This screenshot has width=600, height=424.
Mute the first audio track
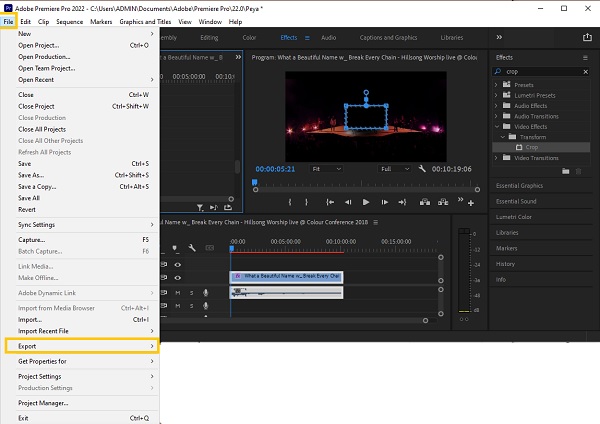click(x=178, y=293)
